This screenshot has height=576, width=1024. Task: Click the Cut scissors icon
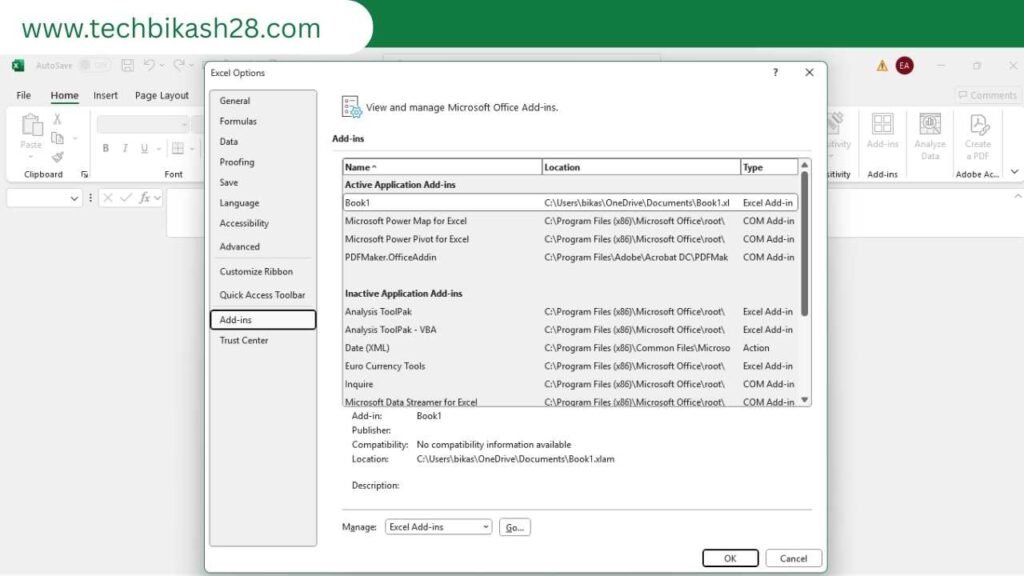tap(57, 119)
